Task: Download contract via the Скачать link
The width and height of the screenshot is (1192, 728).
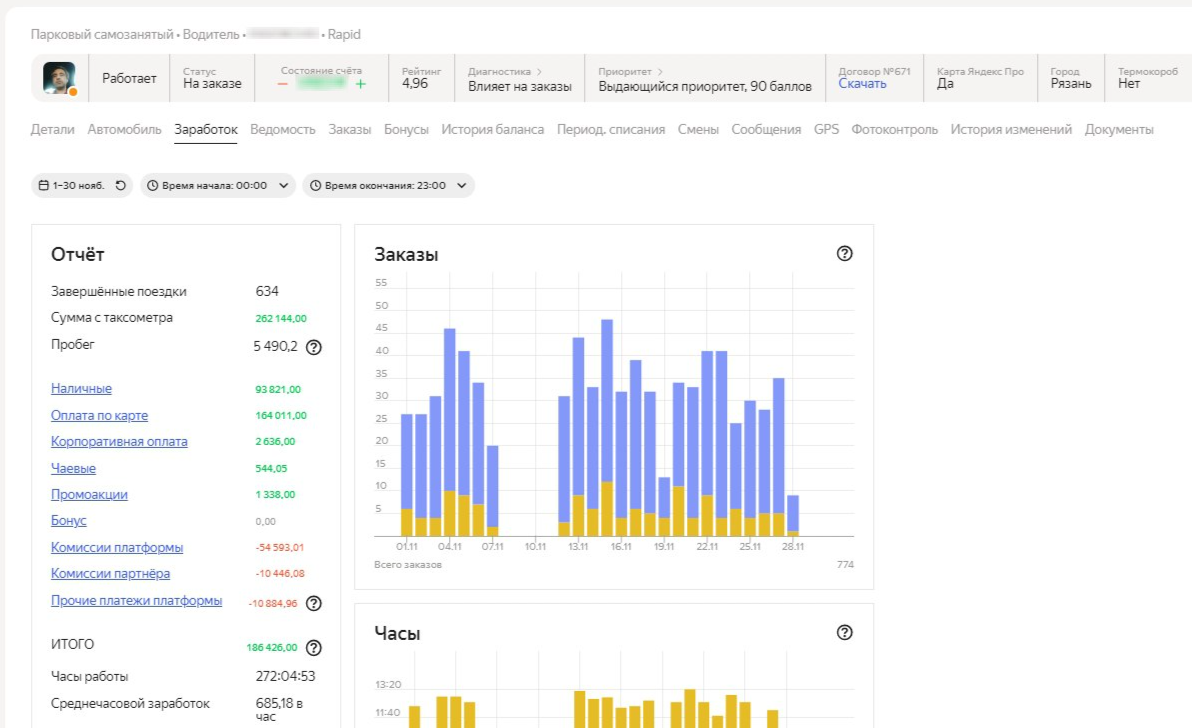Action: pos(862,84)
